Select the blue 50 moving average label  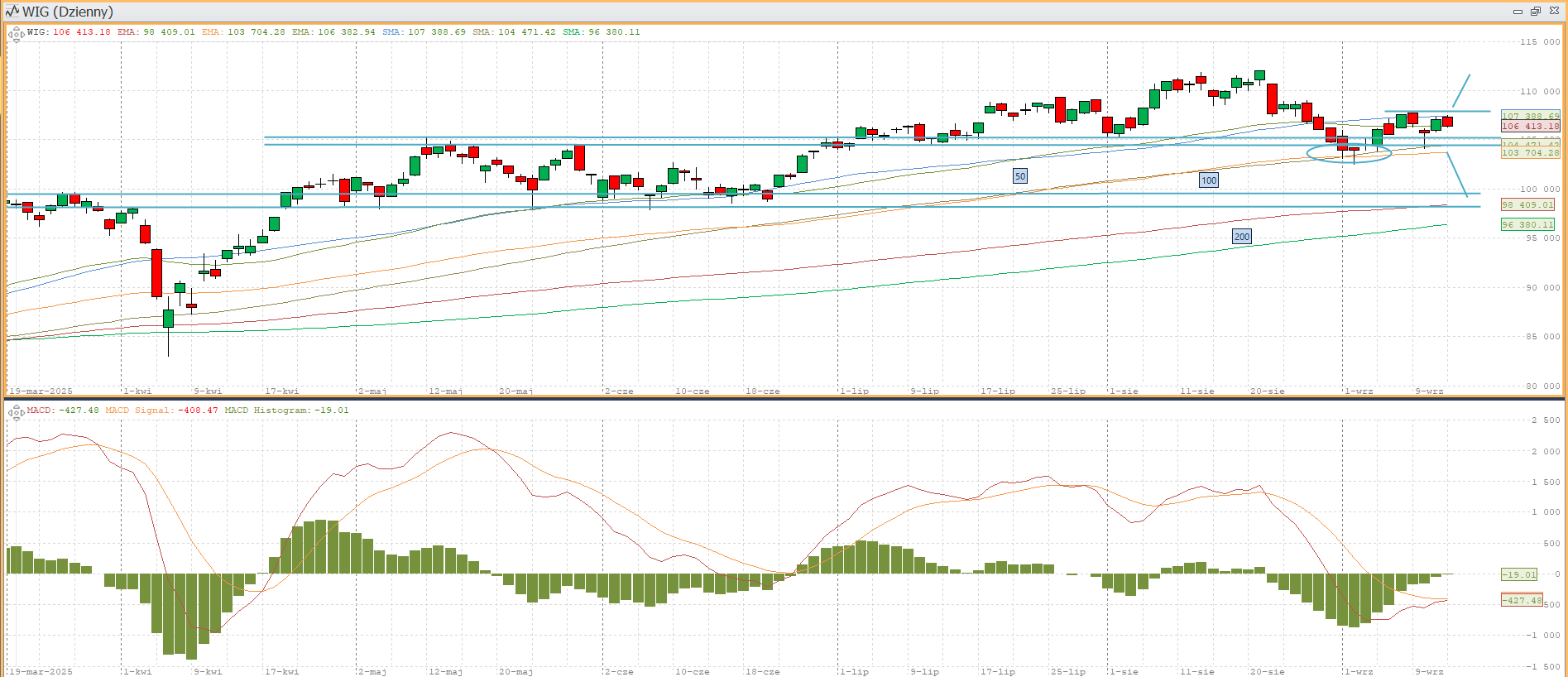pyautogui.click(x=1020, y=176)
